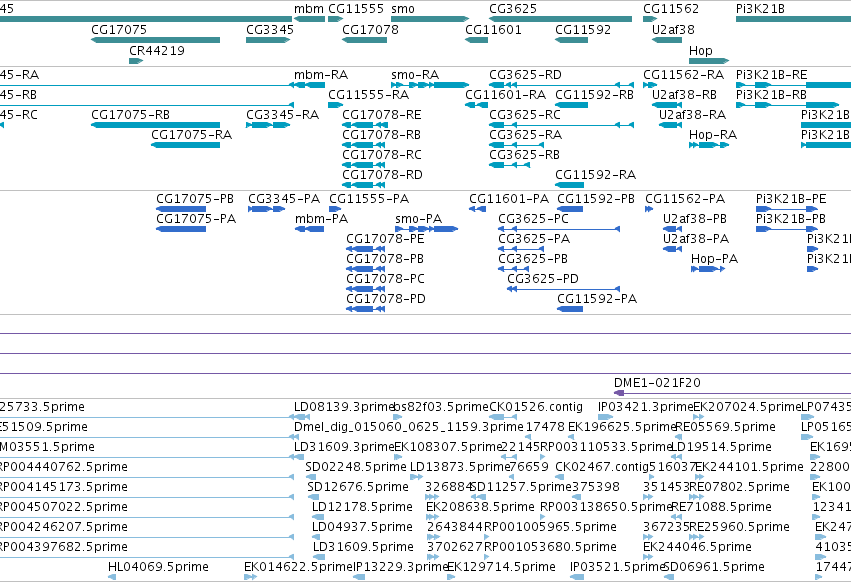Screen dimensions: 851x582
Task: Select the 'SD11257.5prime' EST label
Action: coord(521,487)
